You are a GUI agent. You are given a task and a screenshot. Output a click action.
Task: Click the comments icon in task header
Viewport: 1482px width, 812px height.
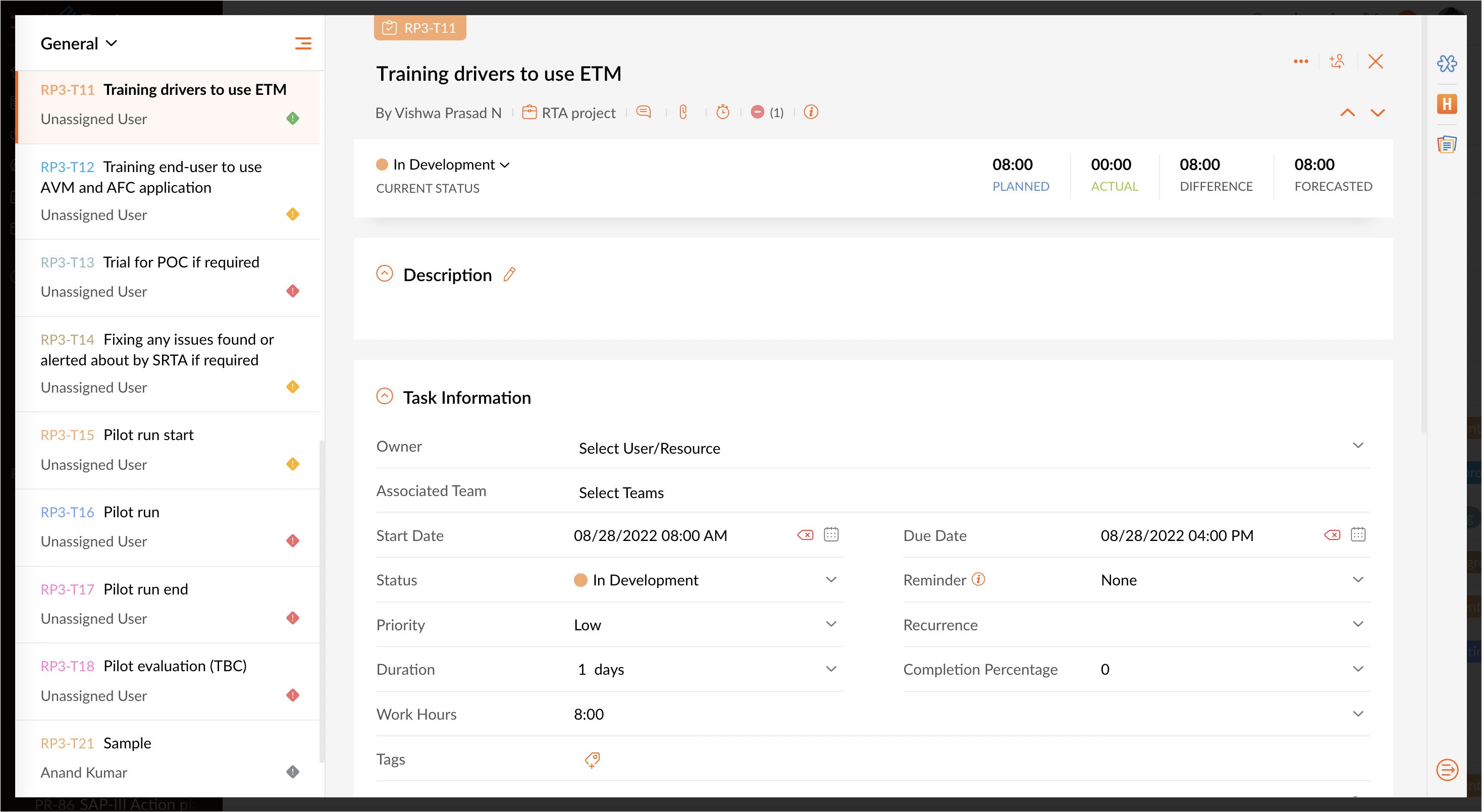coord(644,112)
